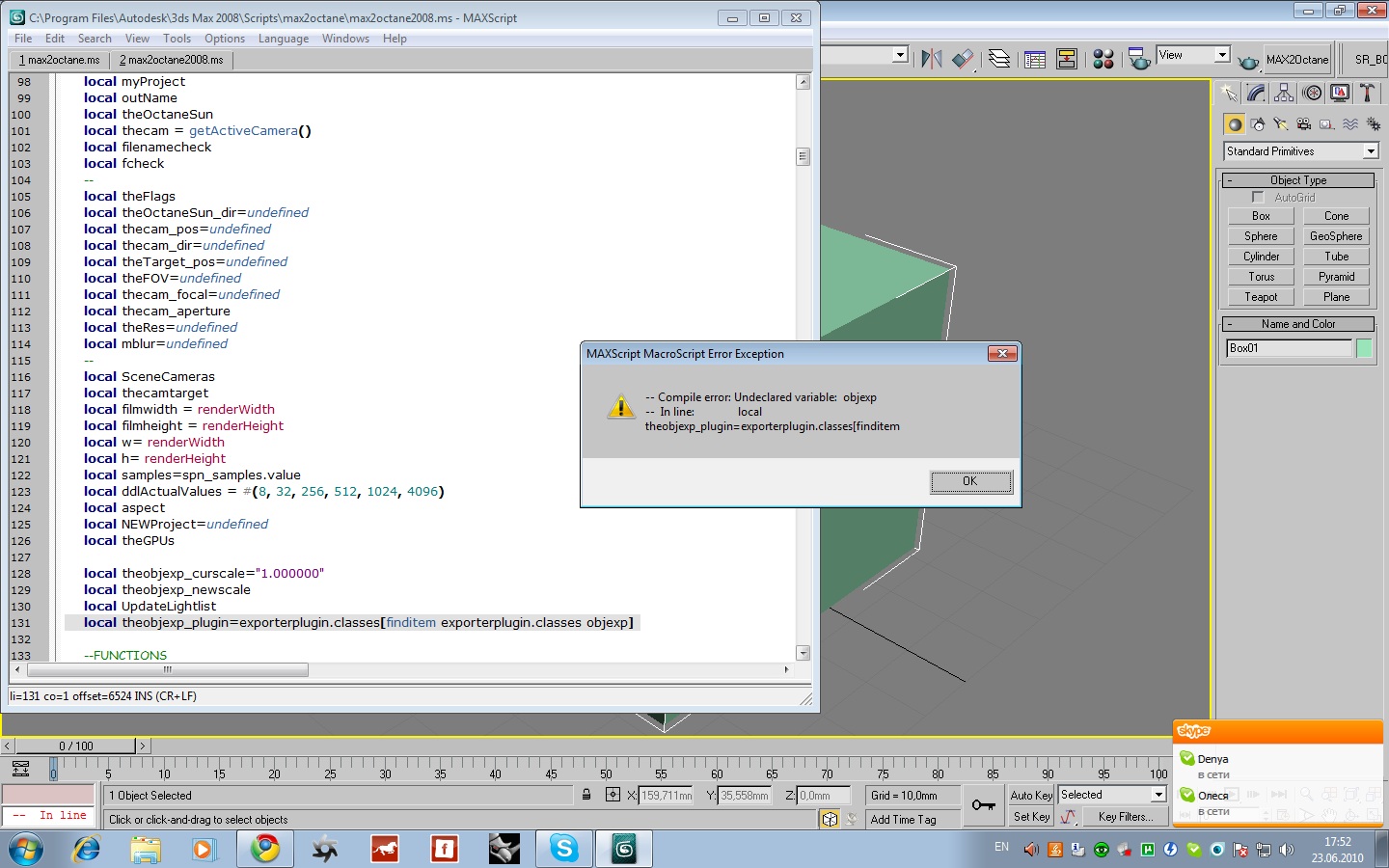
Task: Open the Utilities hammer tab
Action: 1368,93
